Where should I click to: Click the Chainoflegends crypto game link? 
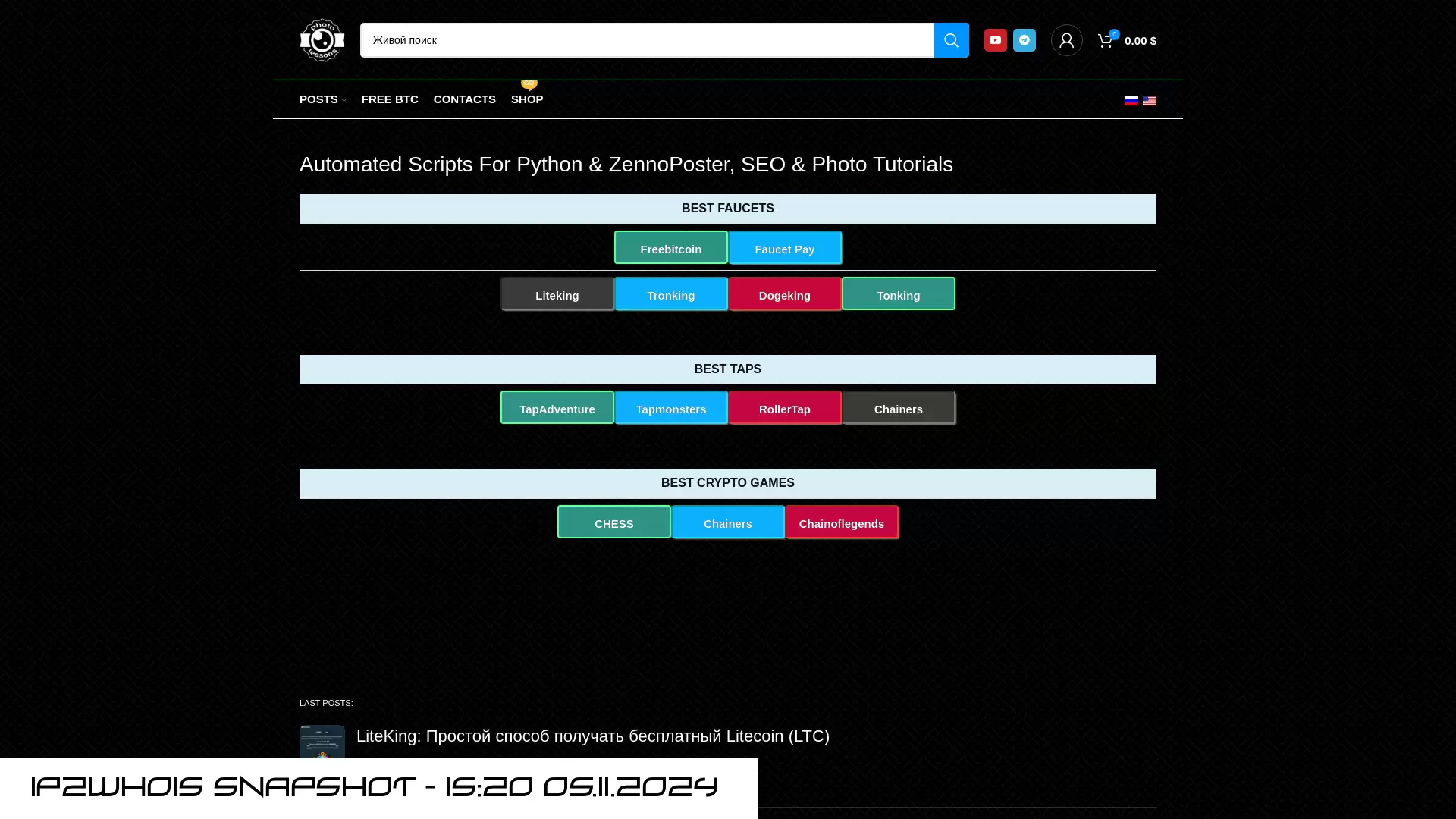point(841,523)
